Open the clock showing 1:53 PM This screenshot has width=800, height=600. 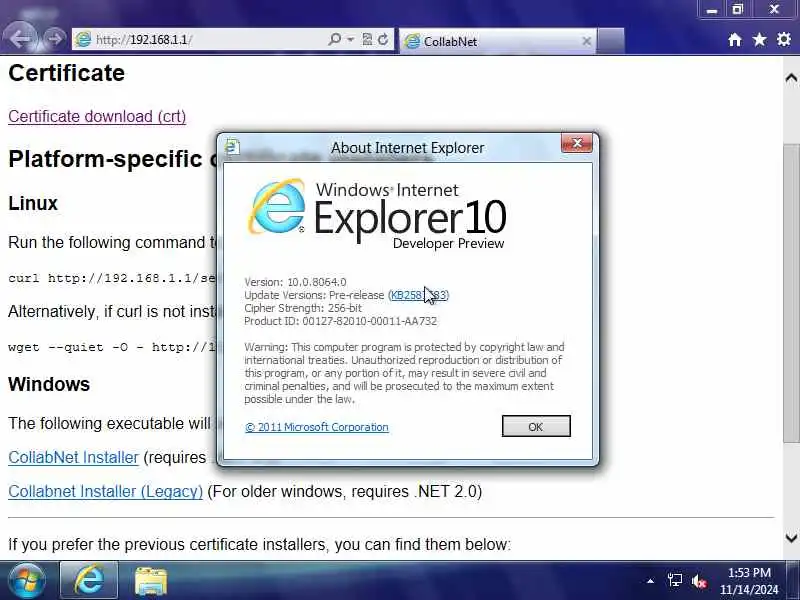point(749,581)
